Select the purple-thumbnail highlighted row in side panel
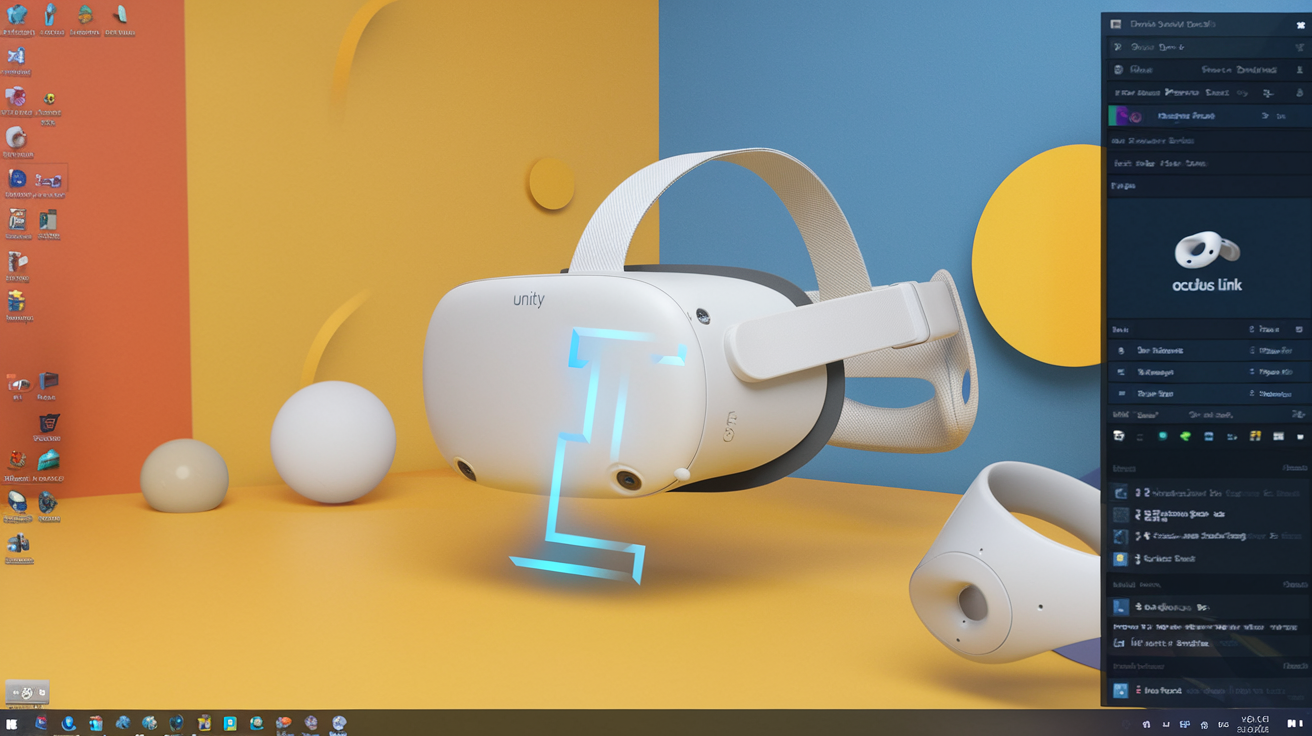The width and height of the screenshot is (1312, 736). [1208, 116]
